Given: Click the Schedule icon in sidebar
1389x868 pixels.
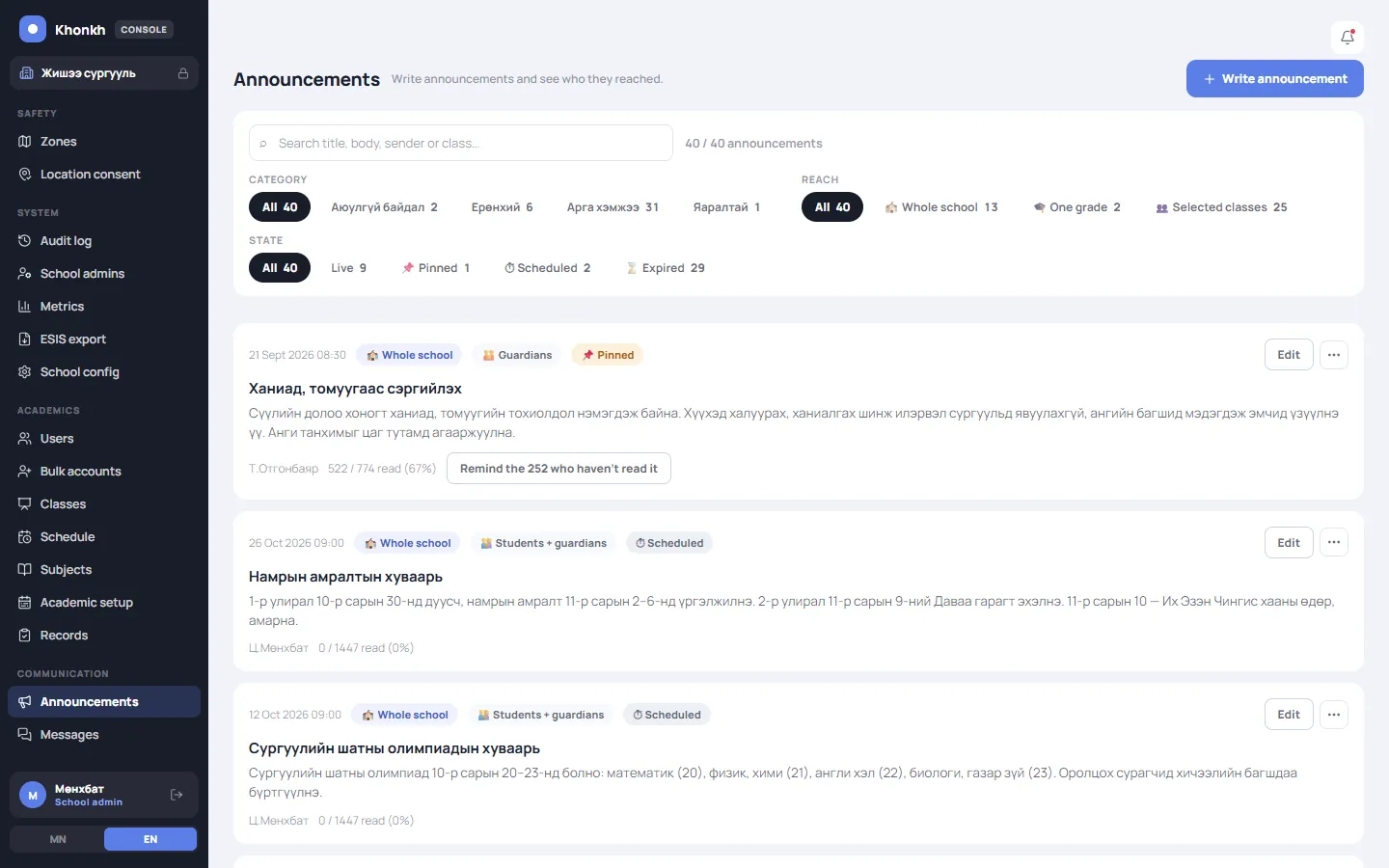Looking at the screenshot, I should [25, 537].
